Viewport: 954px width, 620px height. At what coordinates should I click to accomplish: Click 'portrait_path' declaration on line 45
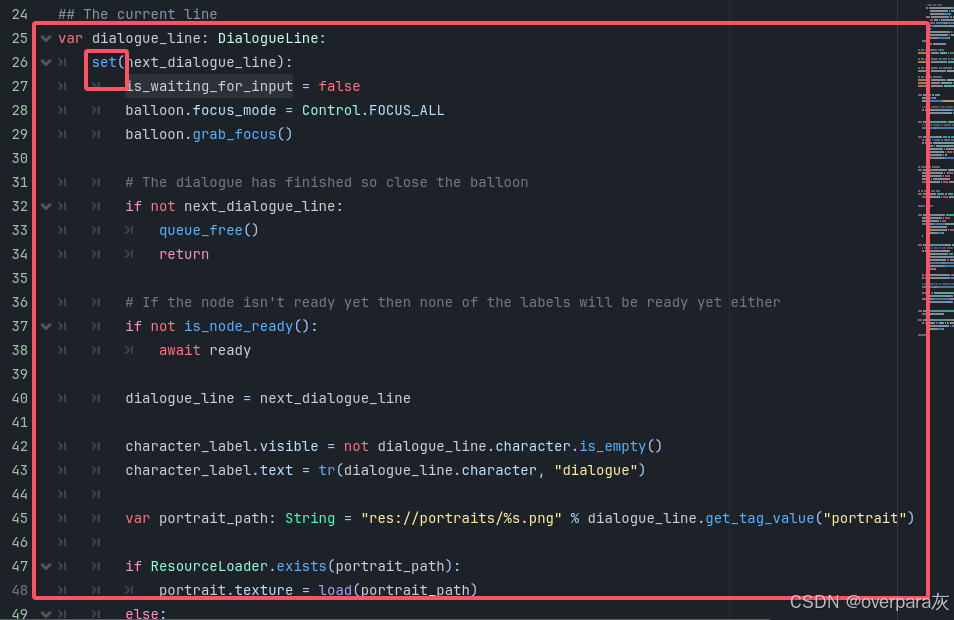pyautogui.click(x=213, y=518)
